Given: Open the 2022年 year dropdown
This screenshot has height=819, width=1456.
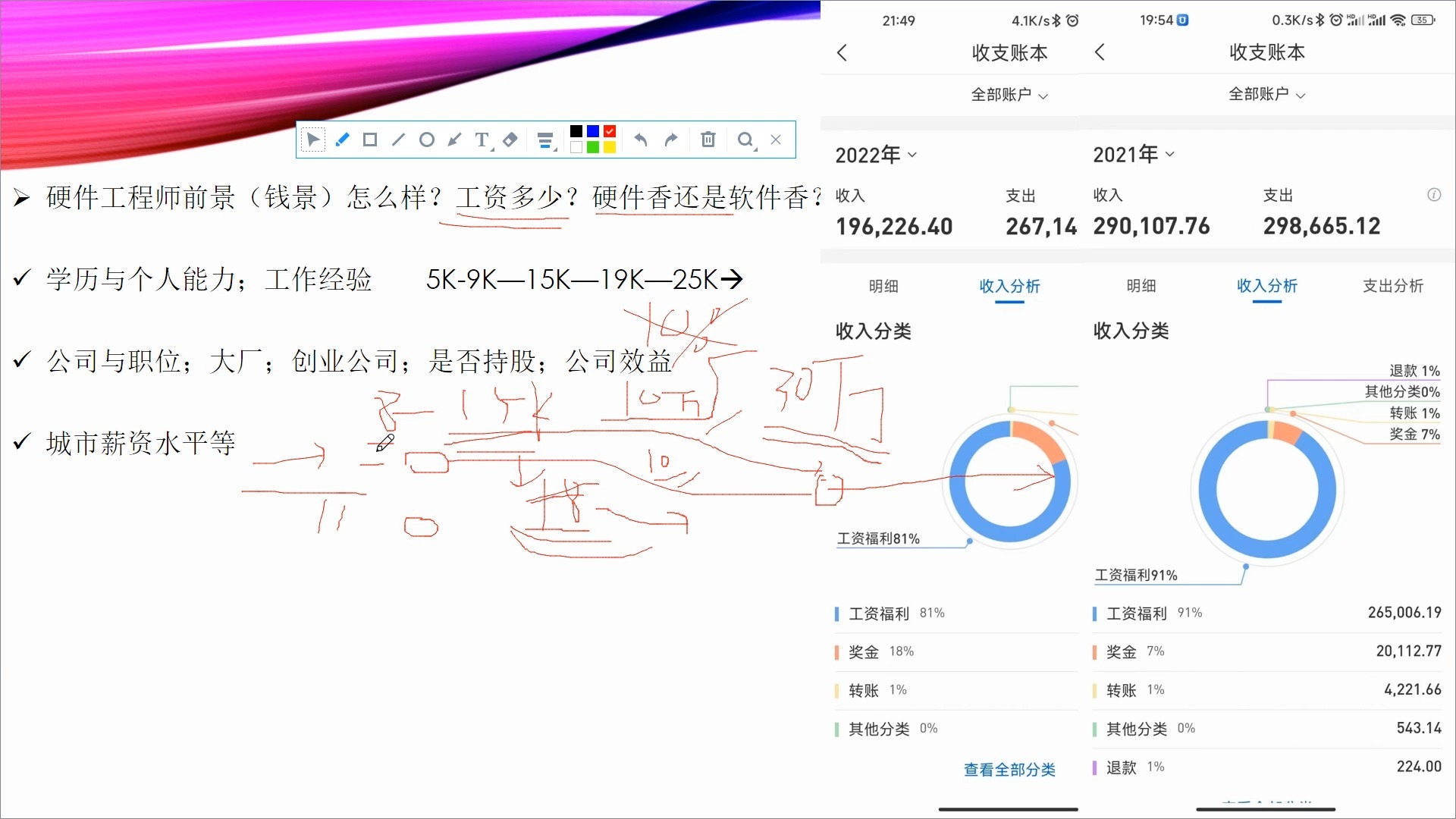Looking at the screenshot, I should [x=876, y=155].
